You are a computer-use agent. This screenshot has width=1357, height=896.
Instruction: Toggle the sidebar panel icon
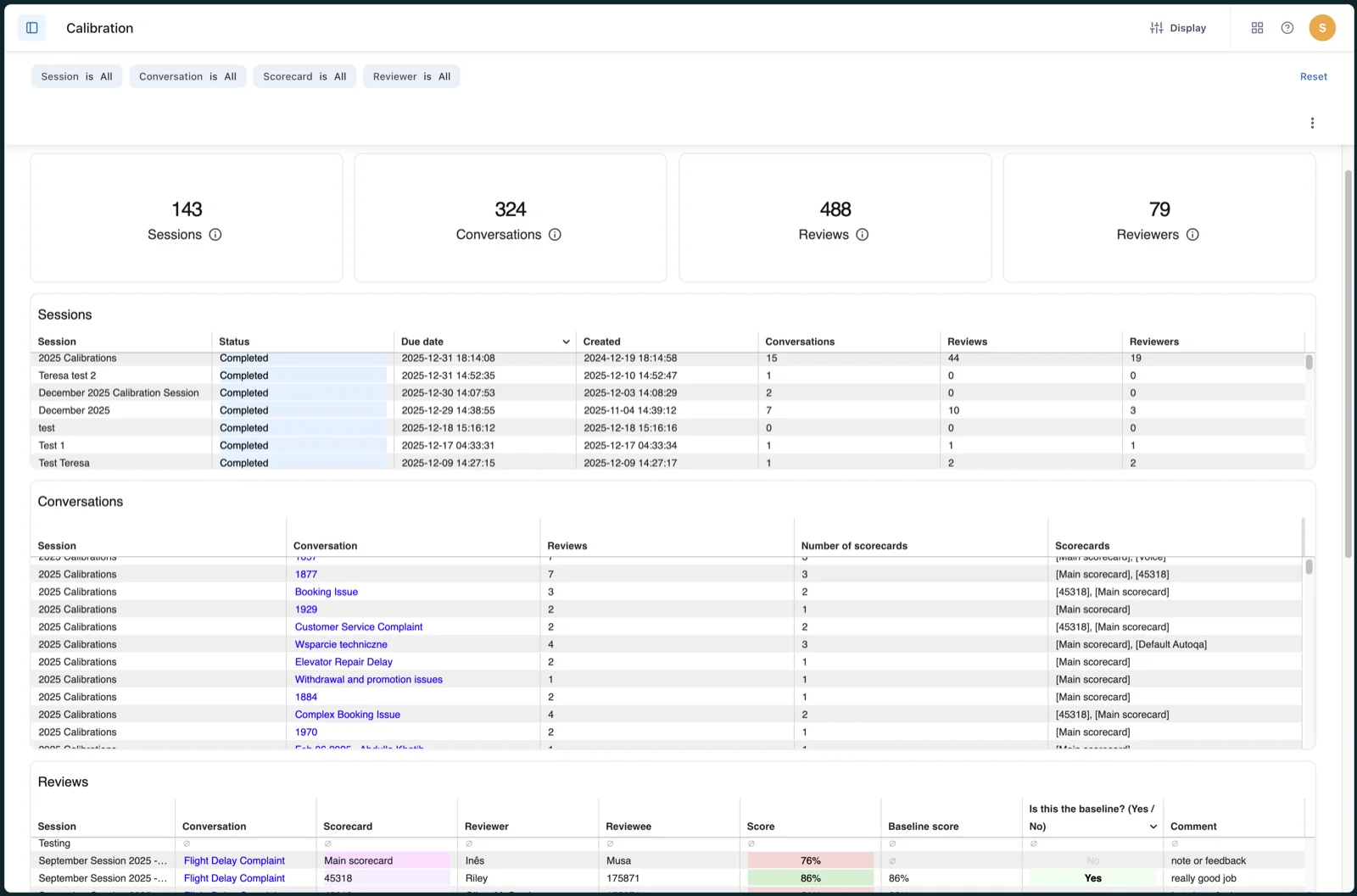pyautogui.click(x=32, y=28)
